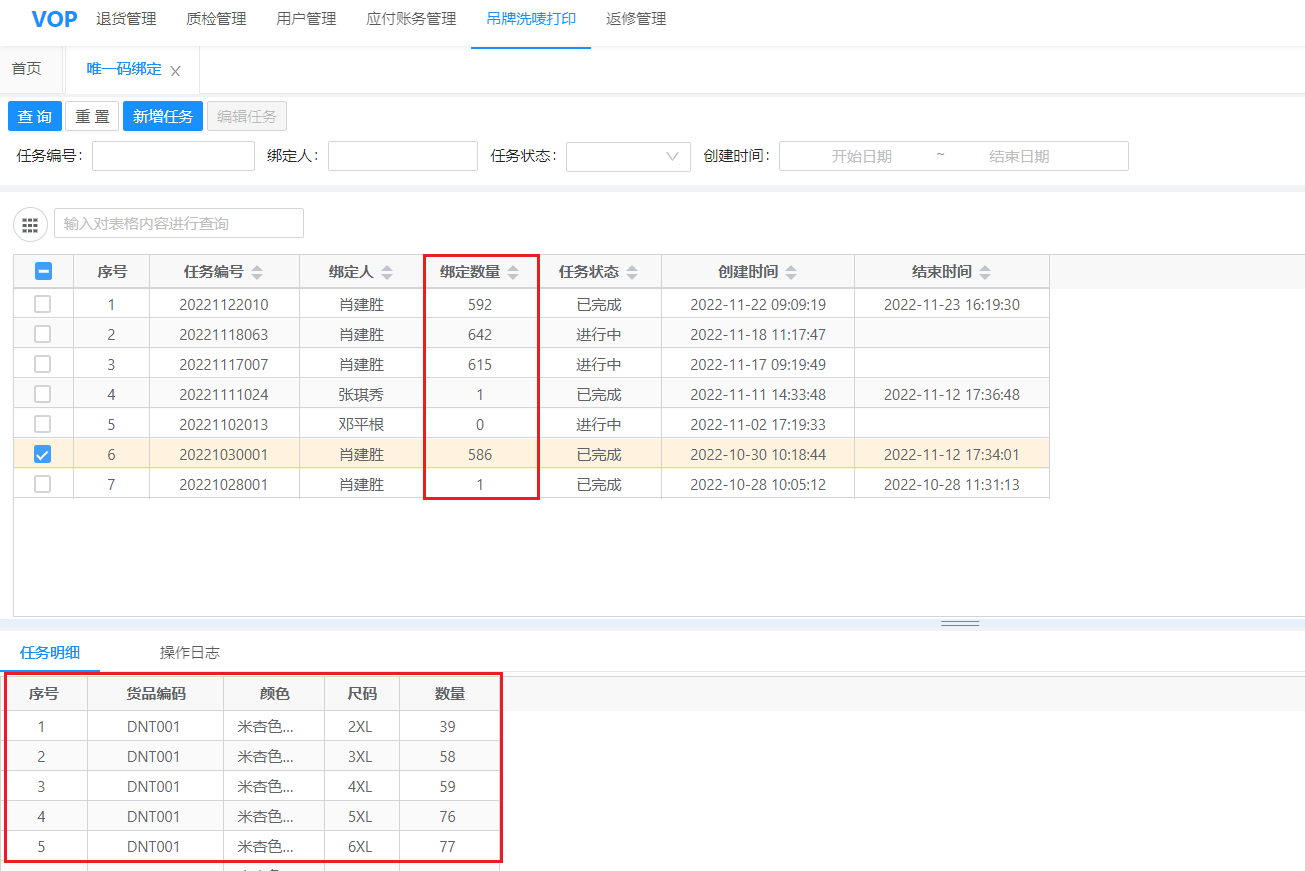Click the 新增任务 button
This screenshot has width=1305, height=871.
click(163, 117)
